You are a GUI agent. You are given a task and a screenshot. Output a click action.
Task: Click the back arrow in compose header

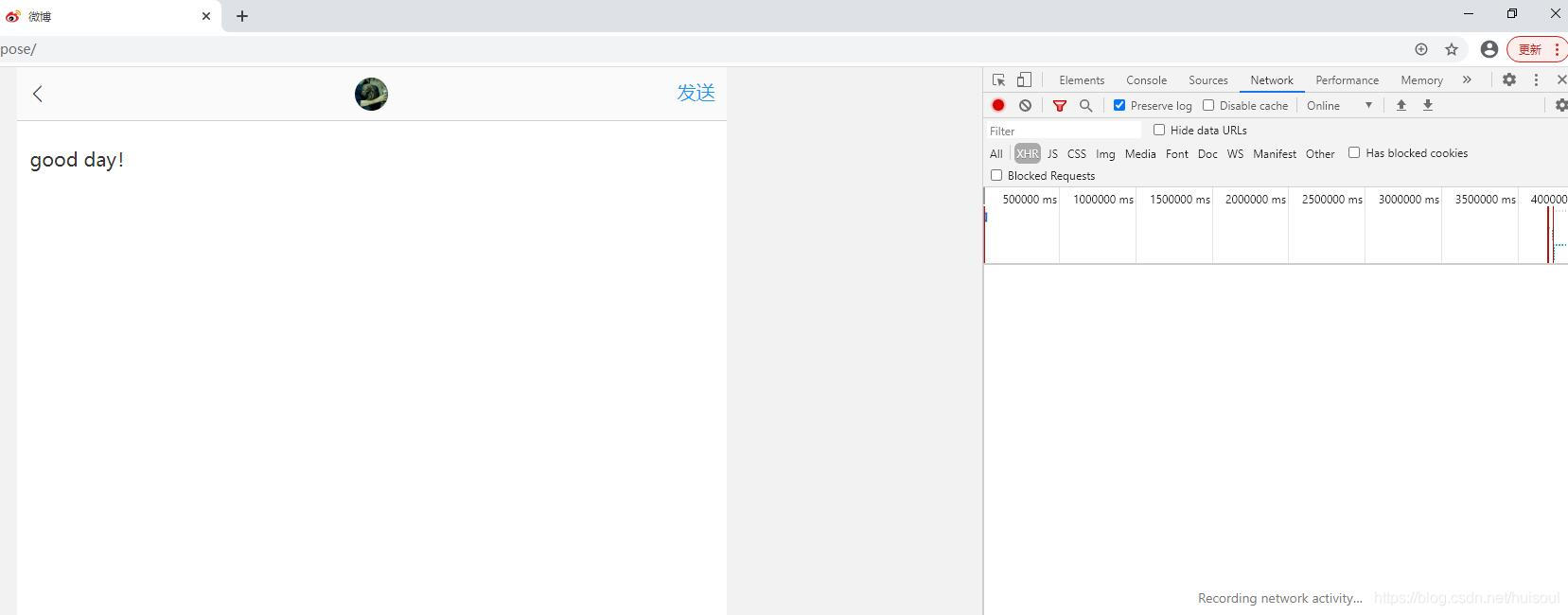38,94
